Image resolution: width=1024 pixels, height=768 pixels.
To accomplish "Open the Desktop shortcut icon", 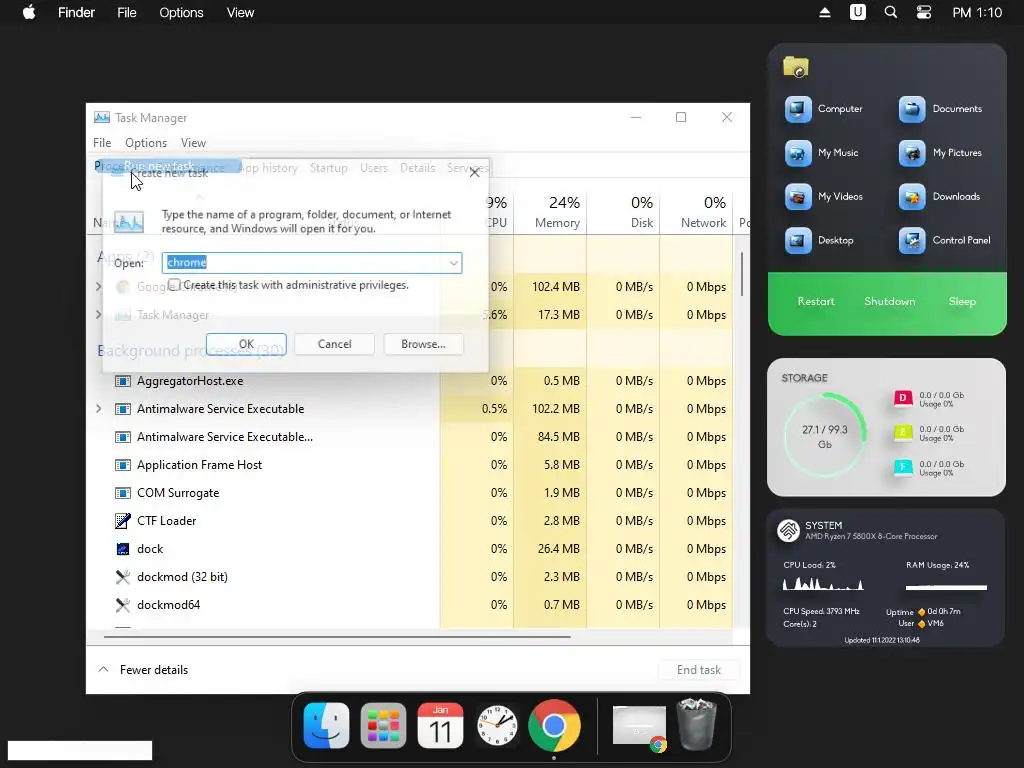I will 798,240.
